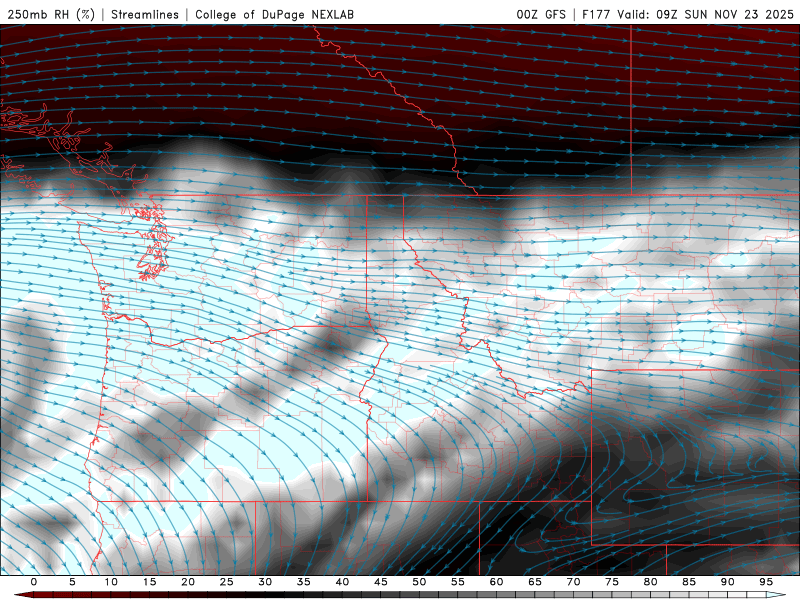Select the 50 label on the legend
The image size is (800, 600).
pos(419,582)
